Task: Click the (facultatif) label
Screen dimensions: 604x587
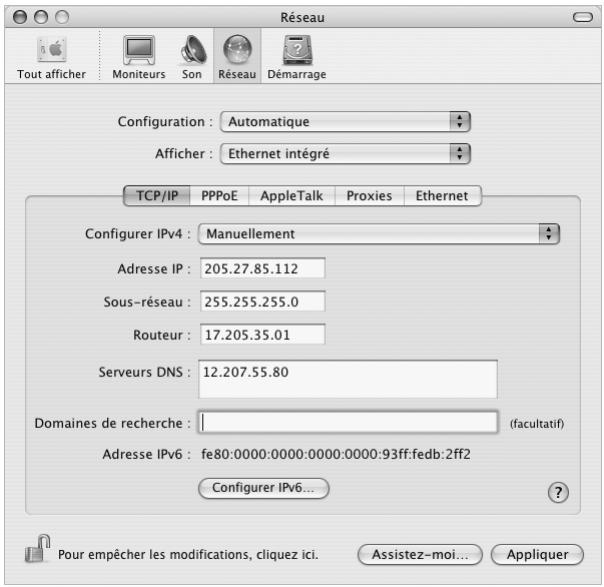Action: click(537, 424)
